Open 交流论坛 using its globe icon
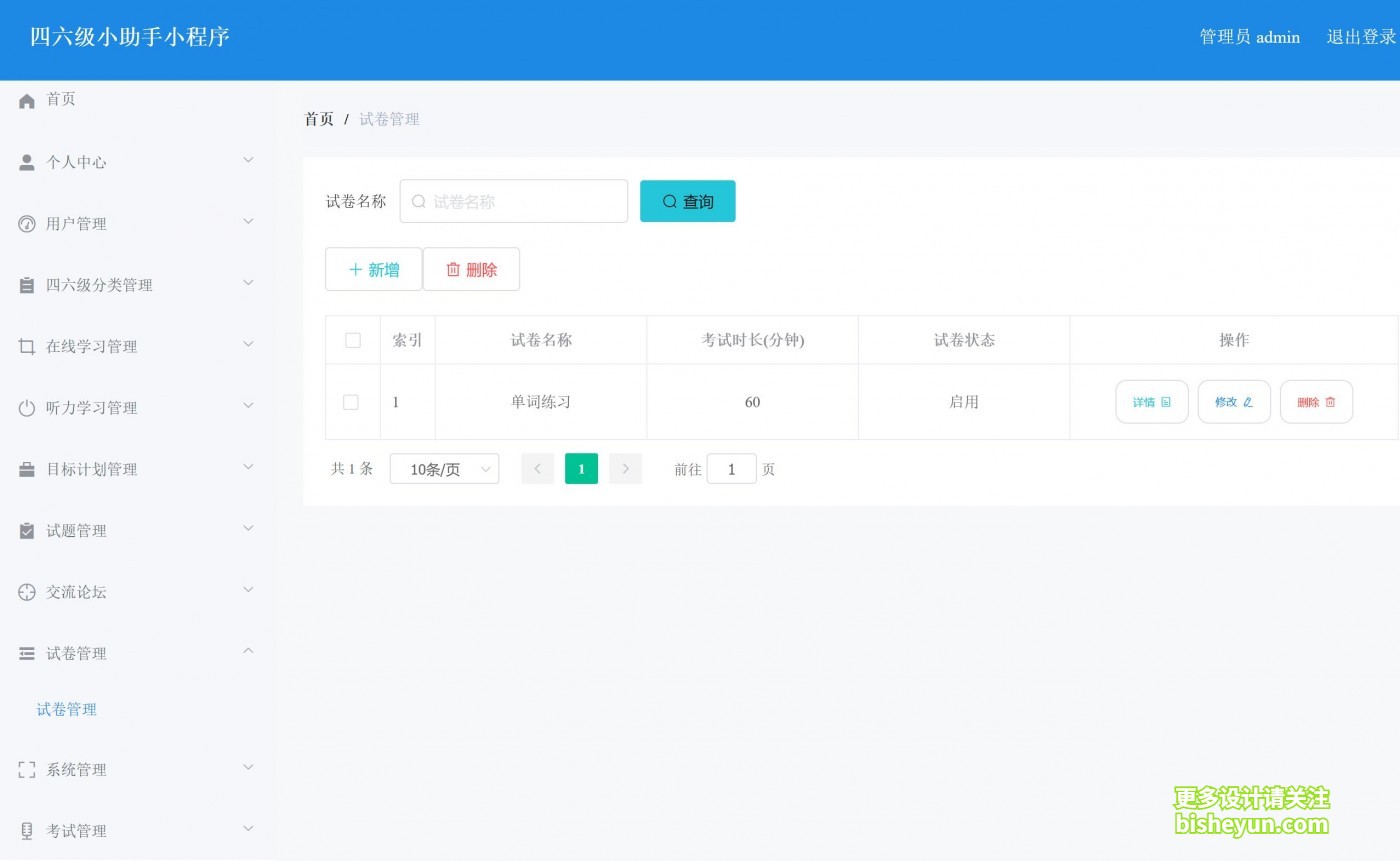 (x=26, y=590)
